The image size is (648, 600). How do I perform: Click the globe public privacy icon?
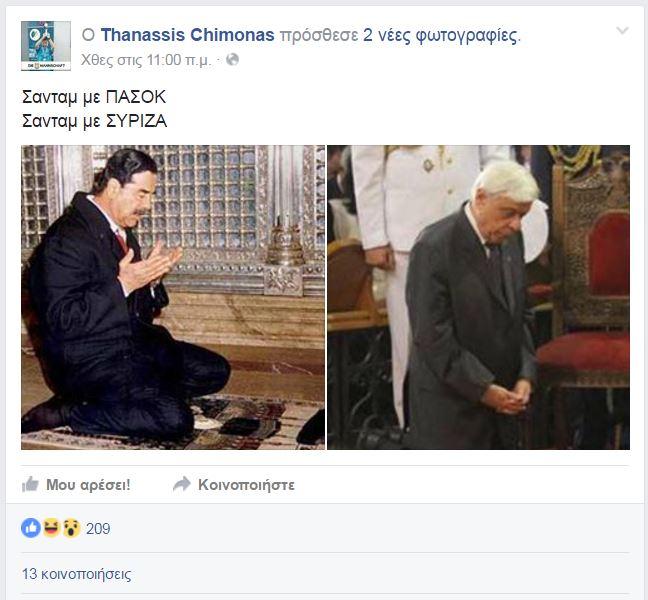coord(233,60)
